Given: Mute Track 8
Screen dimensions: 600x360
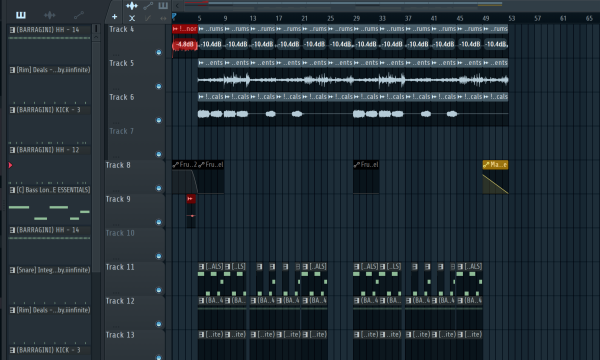Looking at the screenshot, I should [x=159, y=188].
